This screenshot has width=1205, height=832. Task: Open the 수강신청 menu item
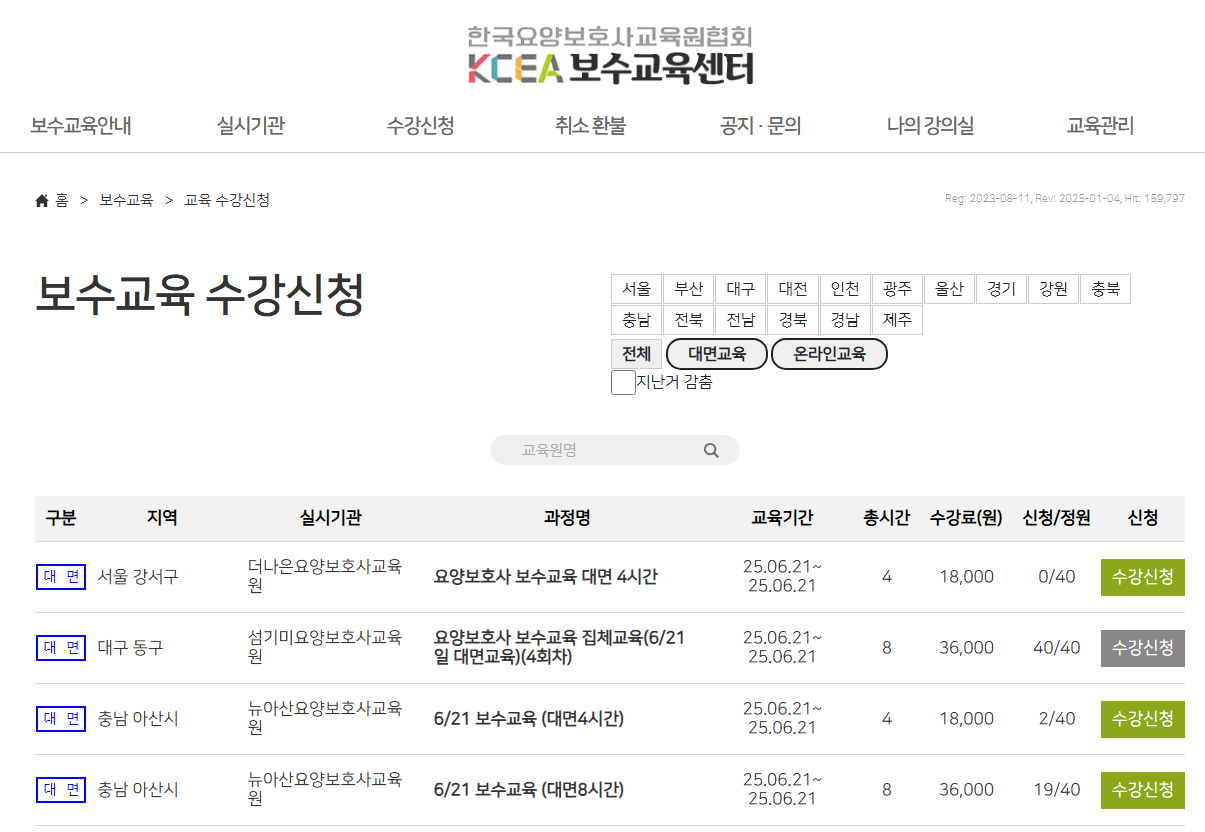tap(419, 125)
